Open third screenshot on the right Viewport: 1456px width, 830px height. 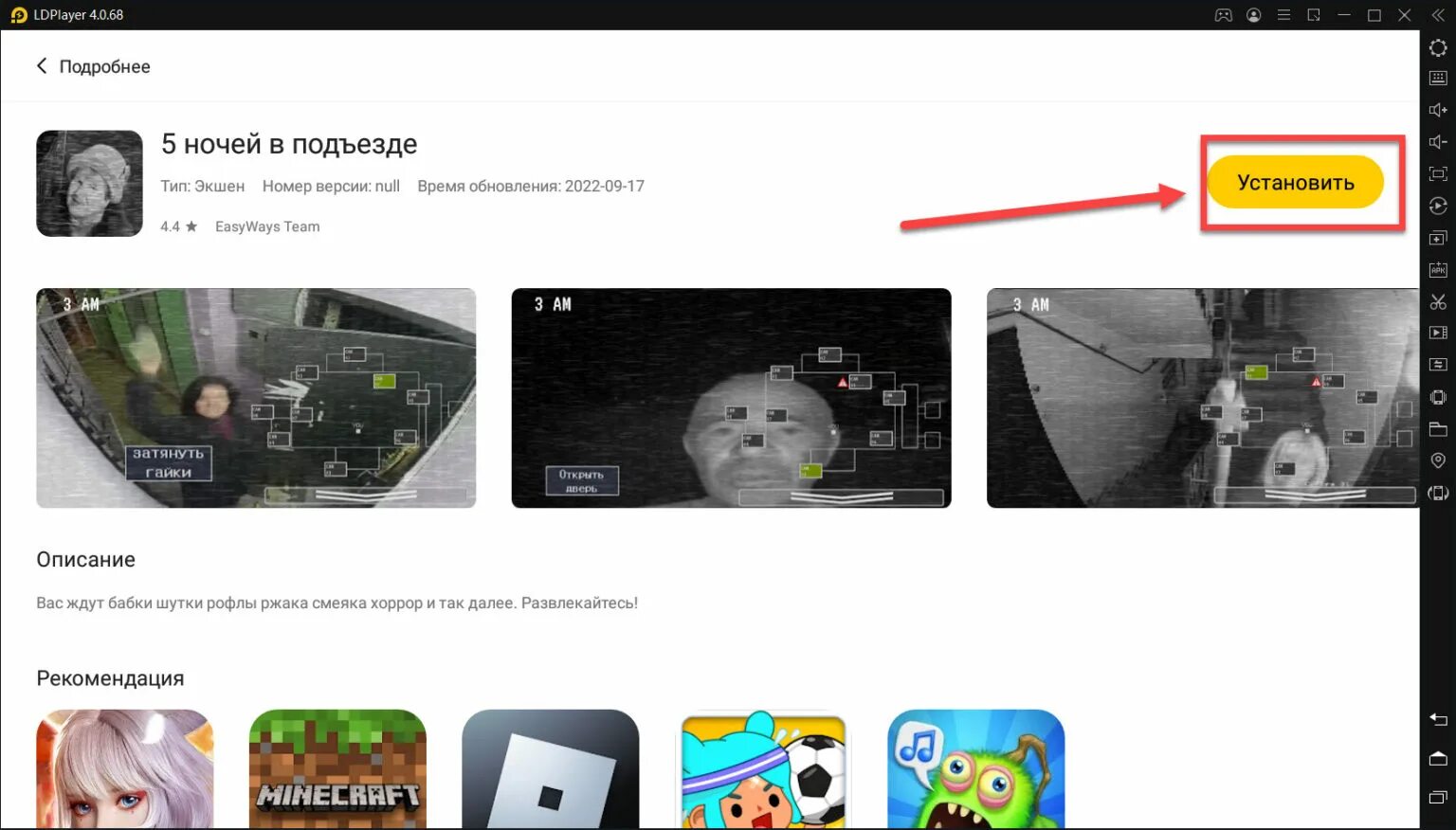tap(1203, 398)
